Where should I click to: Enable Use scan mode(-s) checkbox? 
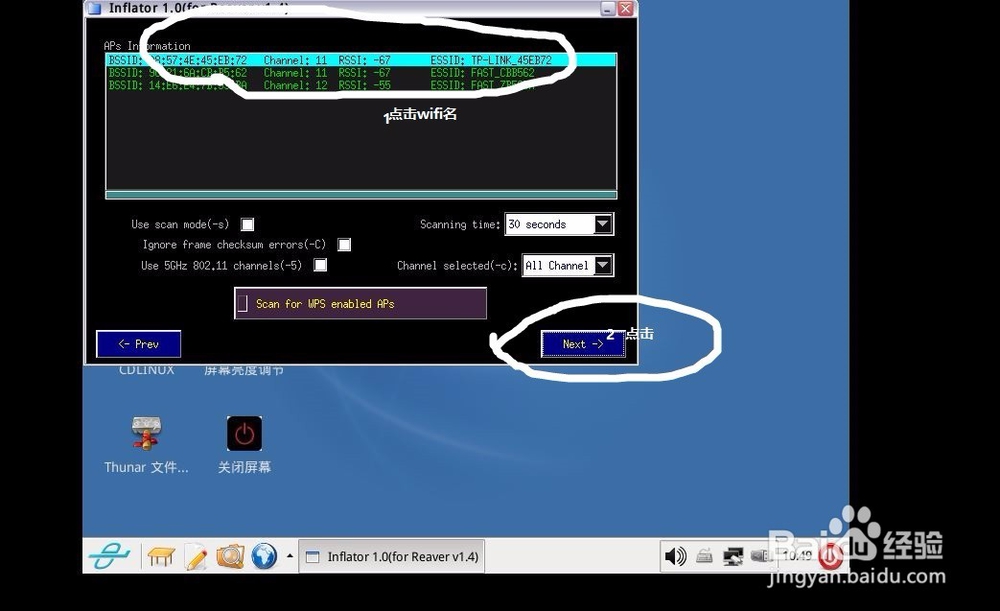click(247, 225)
